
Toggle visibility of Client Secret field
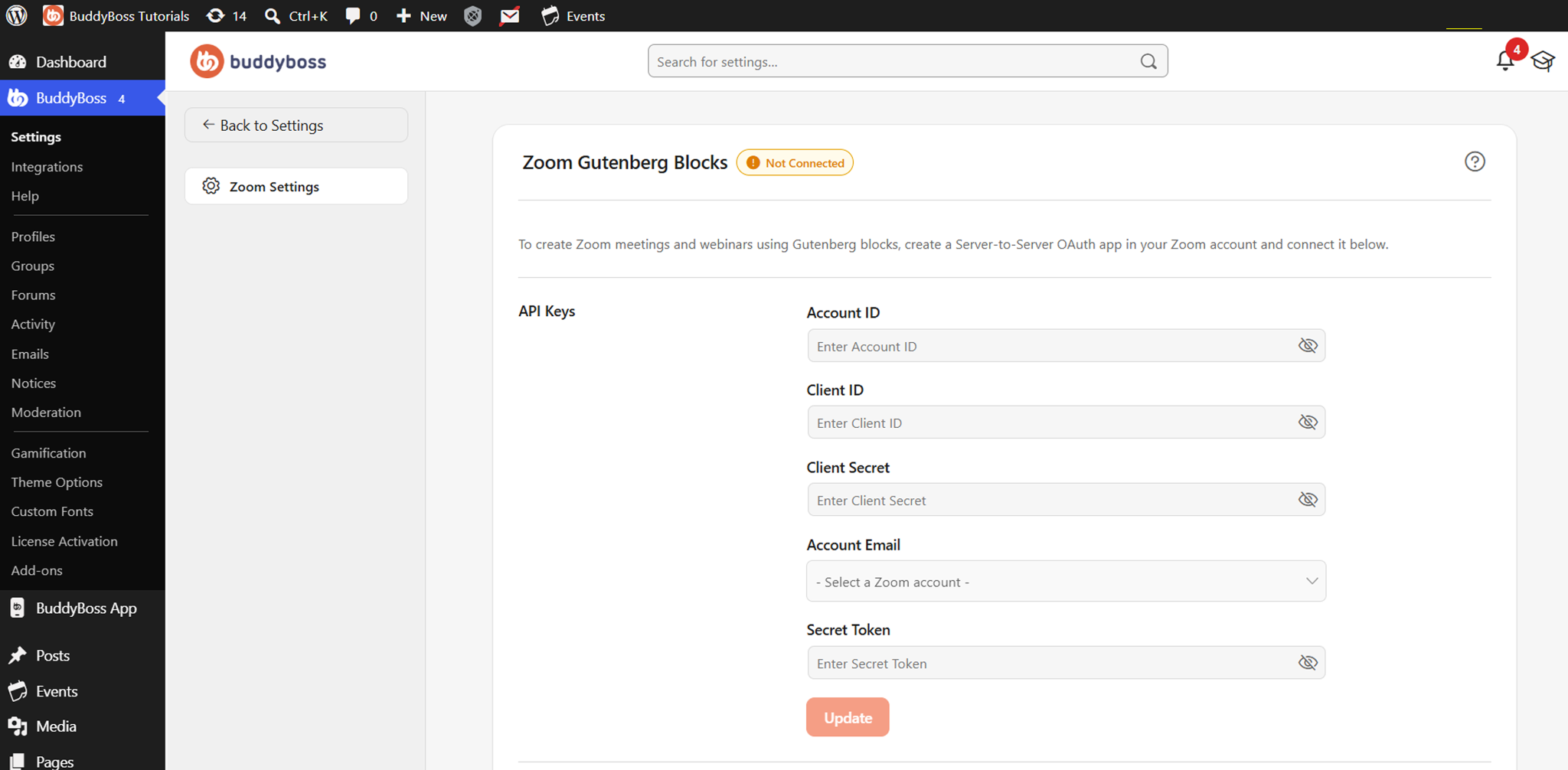click(1308, 499)
